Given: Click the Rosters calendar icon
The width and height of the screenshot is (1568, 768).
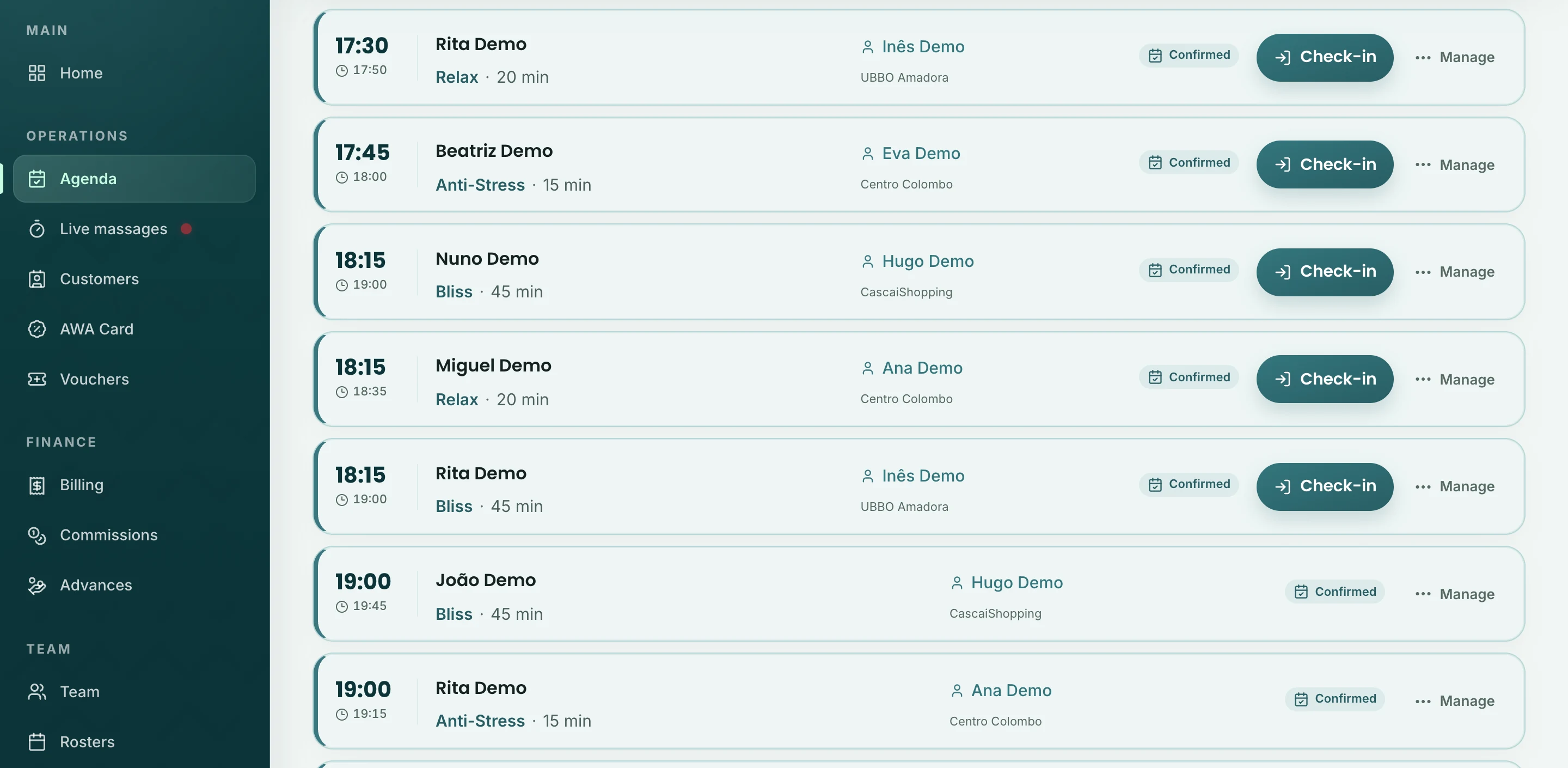Looking at the screenshot, I should (36, 742).
